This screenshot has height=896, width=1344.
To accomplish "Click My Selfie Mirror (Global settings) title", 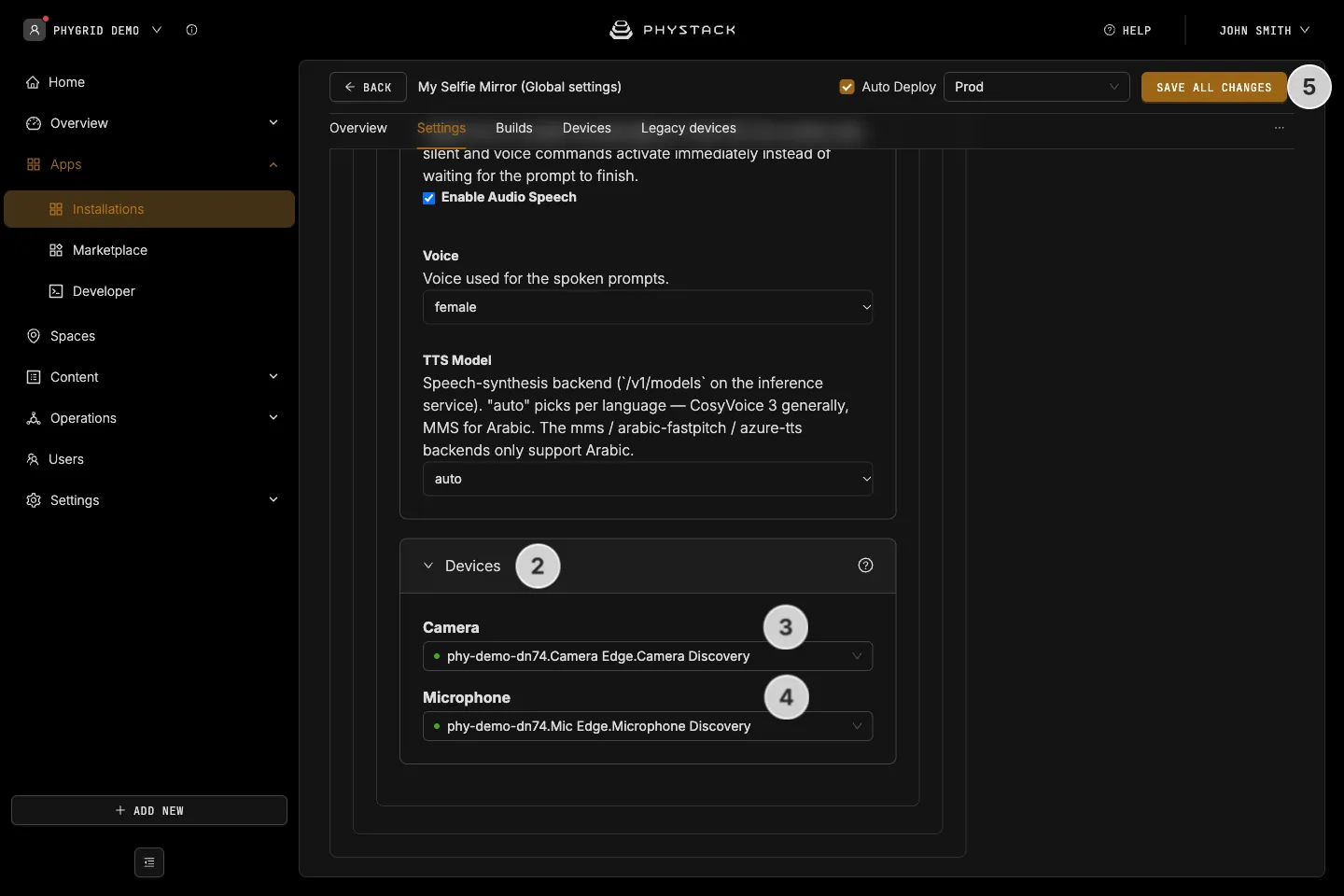I will tap(520, 87).
